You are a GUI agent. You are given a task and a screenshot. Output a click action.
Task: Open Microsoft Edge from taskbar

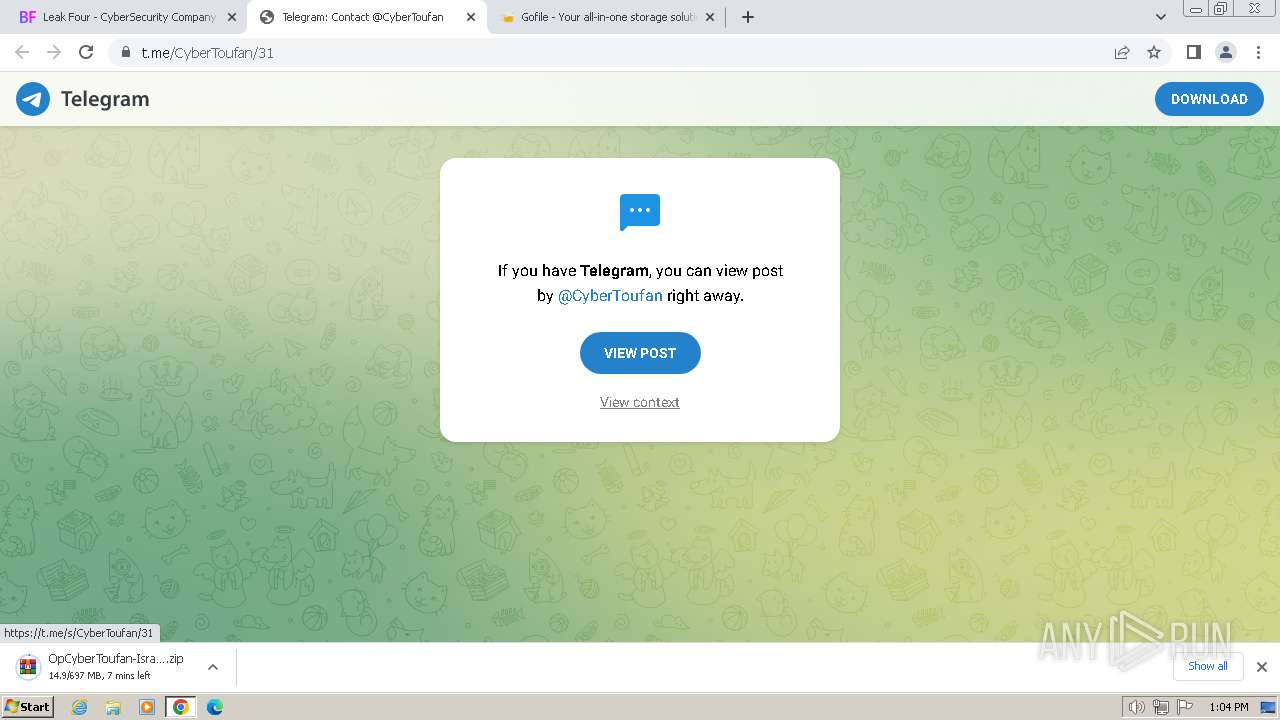tap(215, 707)
